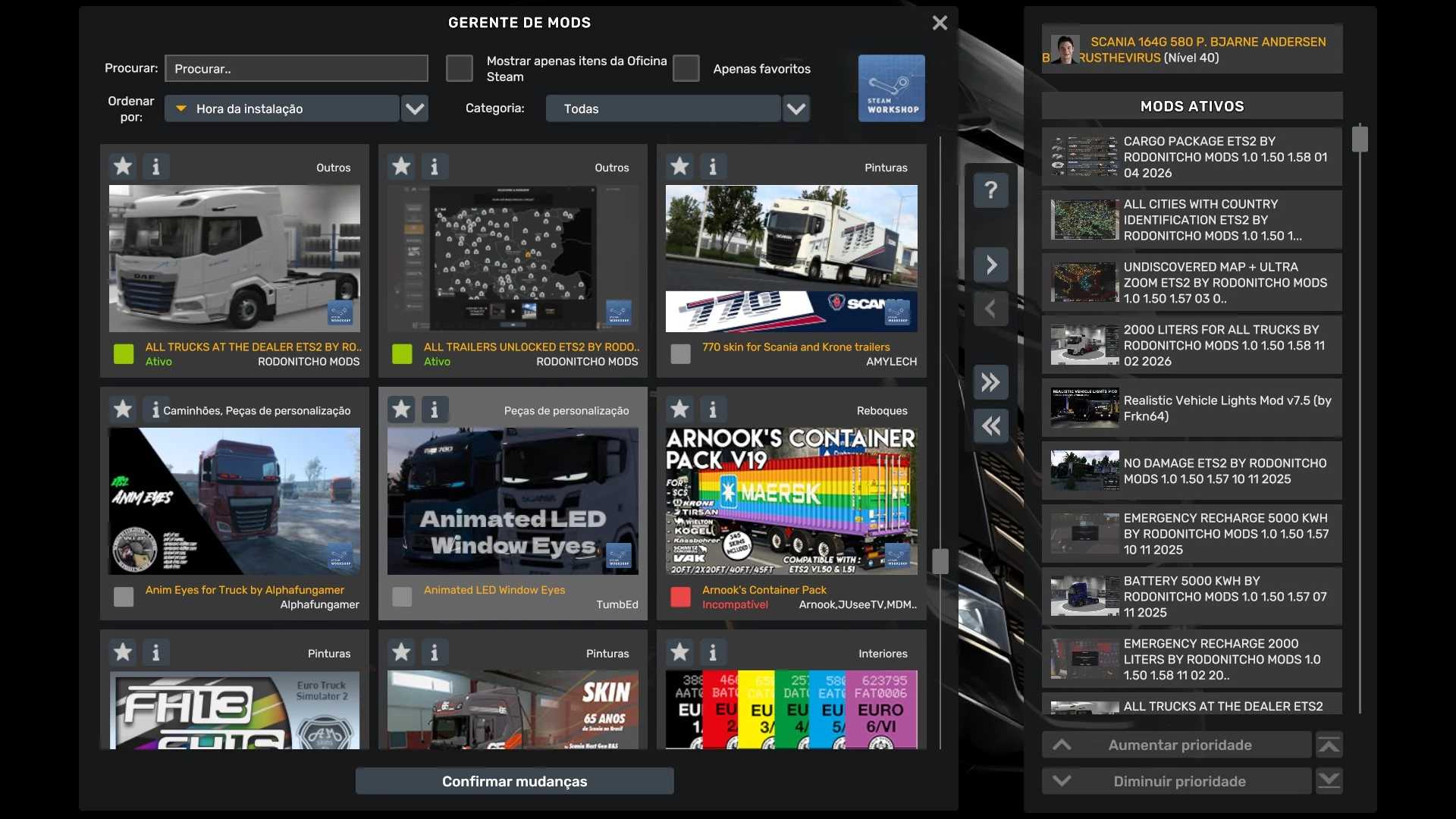Enable show only Steam Workshop items checkbox
1456x819 pixels.
[459, 68]
